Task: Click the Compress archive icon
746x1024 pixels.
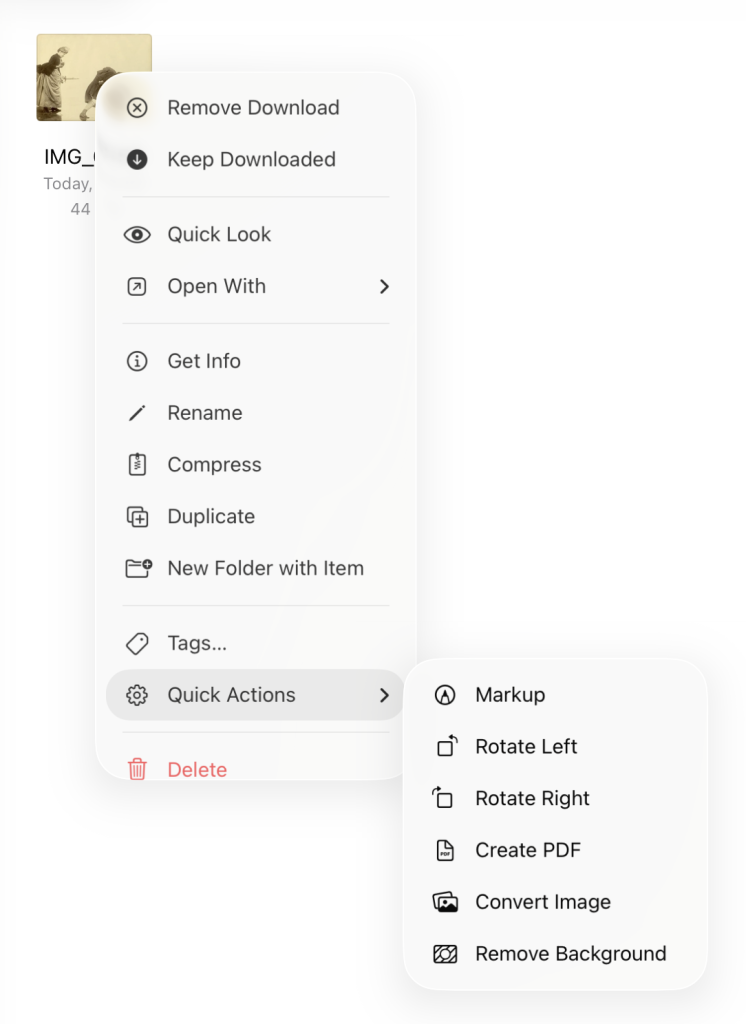Action: click(137, 465)
